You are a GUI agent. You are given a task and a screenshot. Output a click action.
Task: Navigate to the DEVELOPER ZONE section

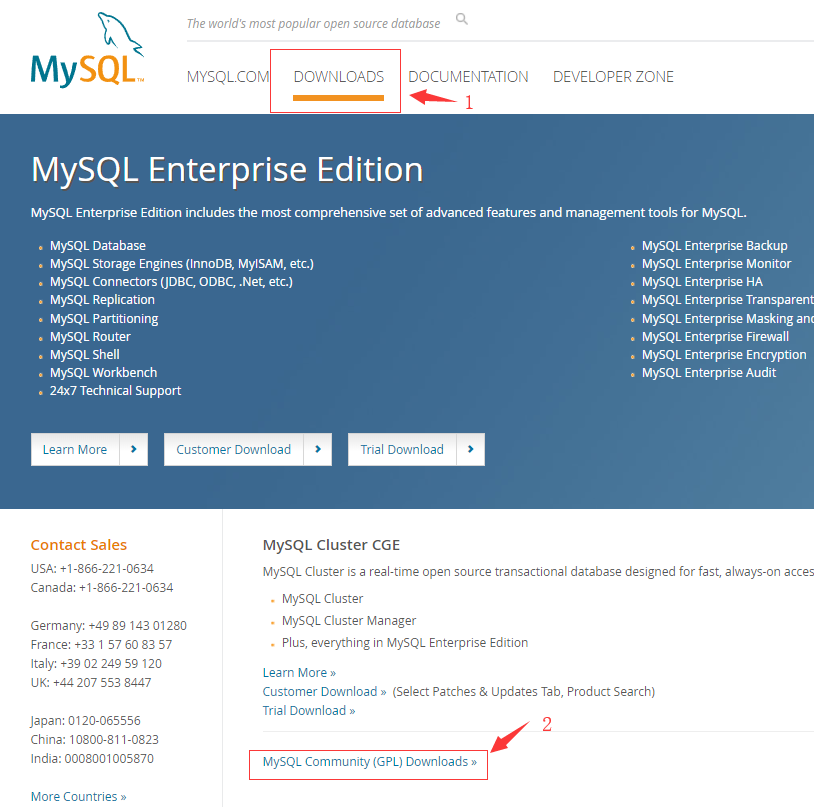click(x=613, y=76)
